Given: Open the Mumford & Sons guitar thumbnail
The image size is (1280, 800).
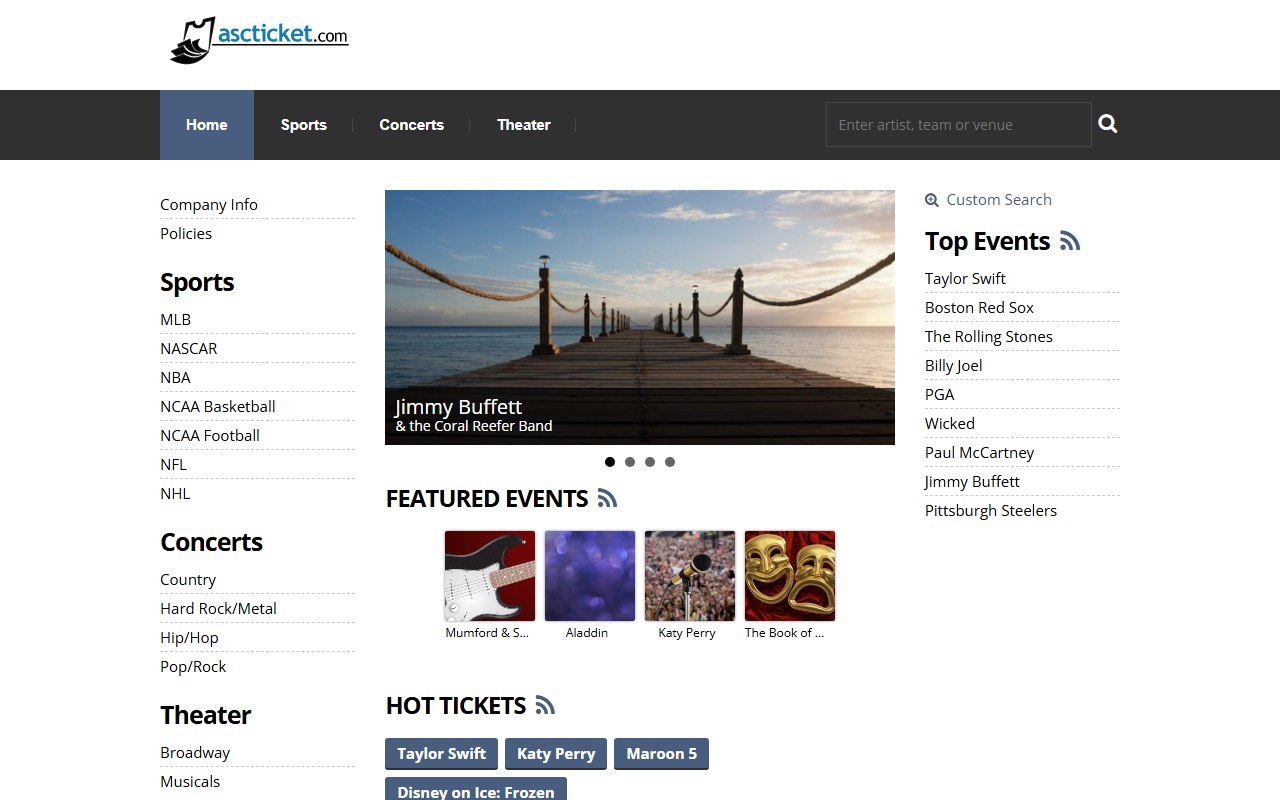Looking at the screenshot, I should coord(490,576).
